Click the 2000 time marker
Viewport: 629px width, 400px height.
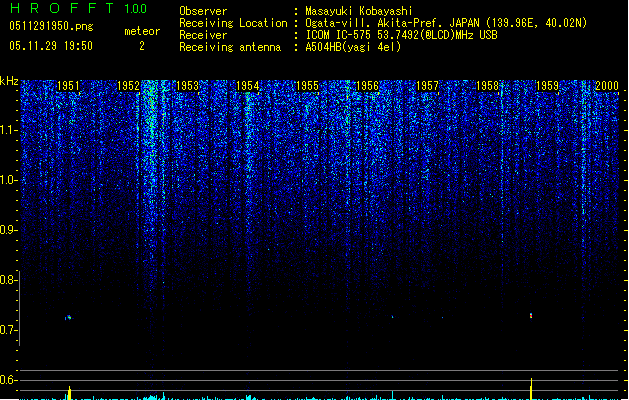pyautogui.click(x=607, y=86)
